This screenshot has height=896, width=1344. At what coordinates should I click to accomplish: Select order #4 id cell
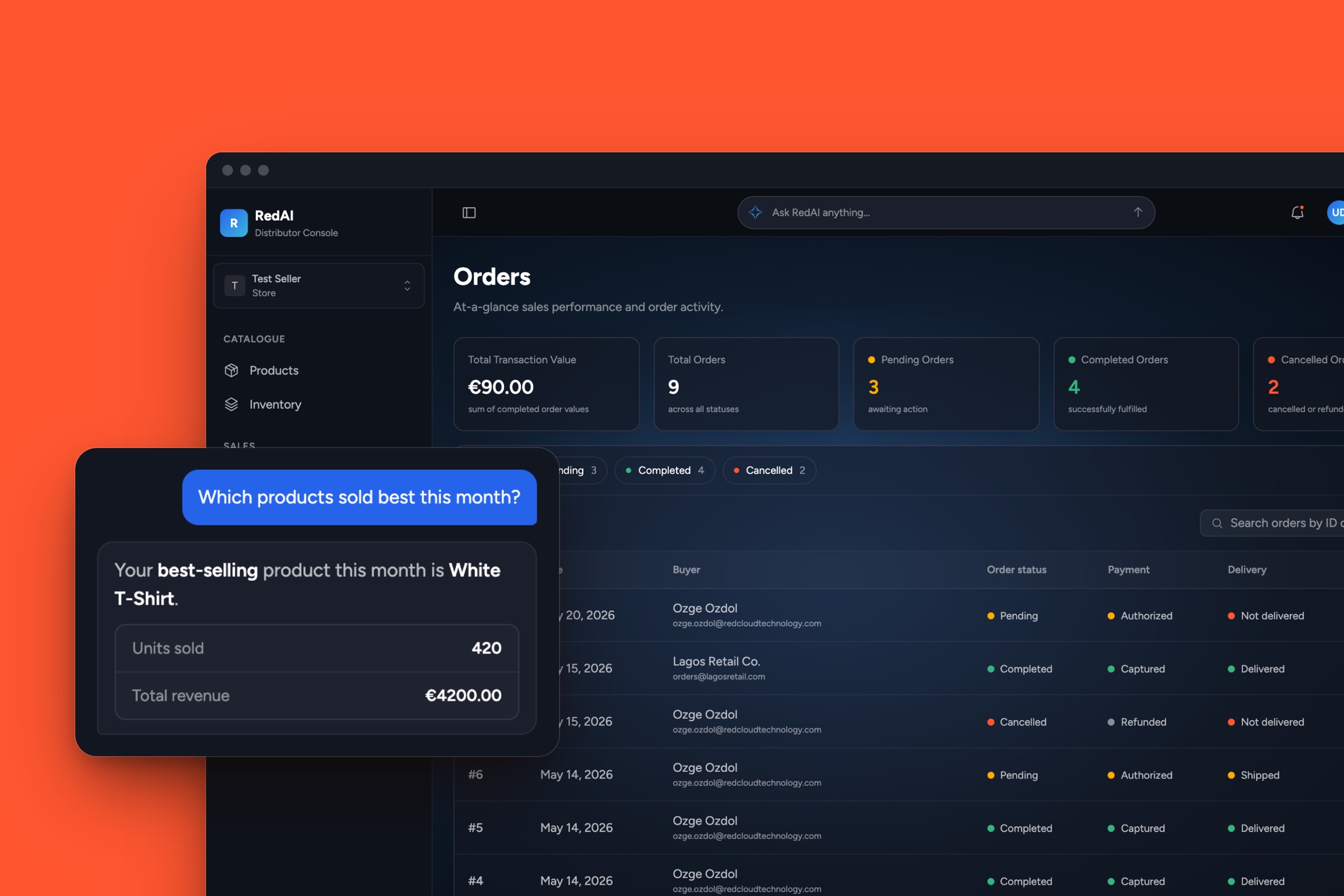click(475, 881)
